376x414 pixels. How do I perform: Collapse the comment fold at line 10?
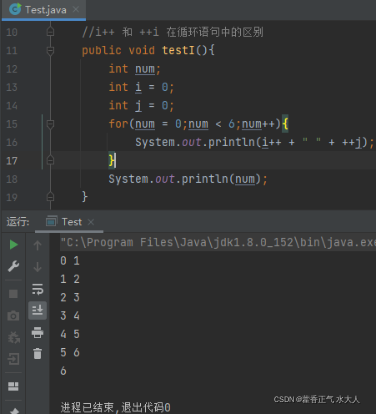coord(50,32)
